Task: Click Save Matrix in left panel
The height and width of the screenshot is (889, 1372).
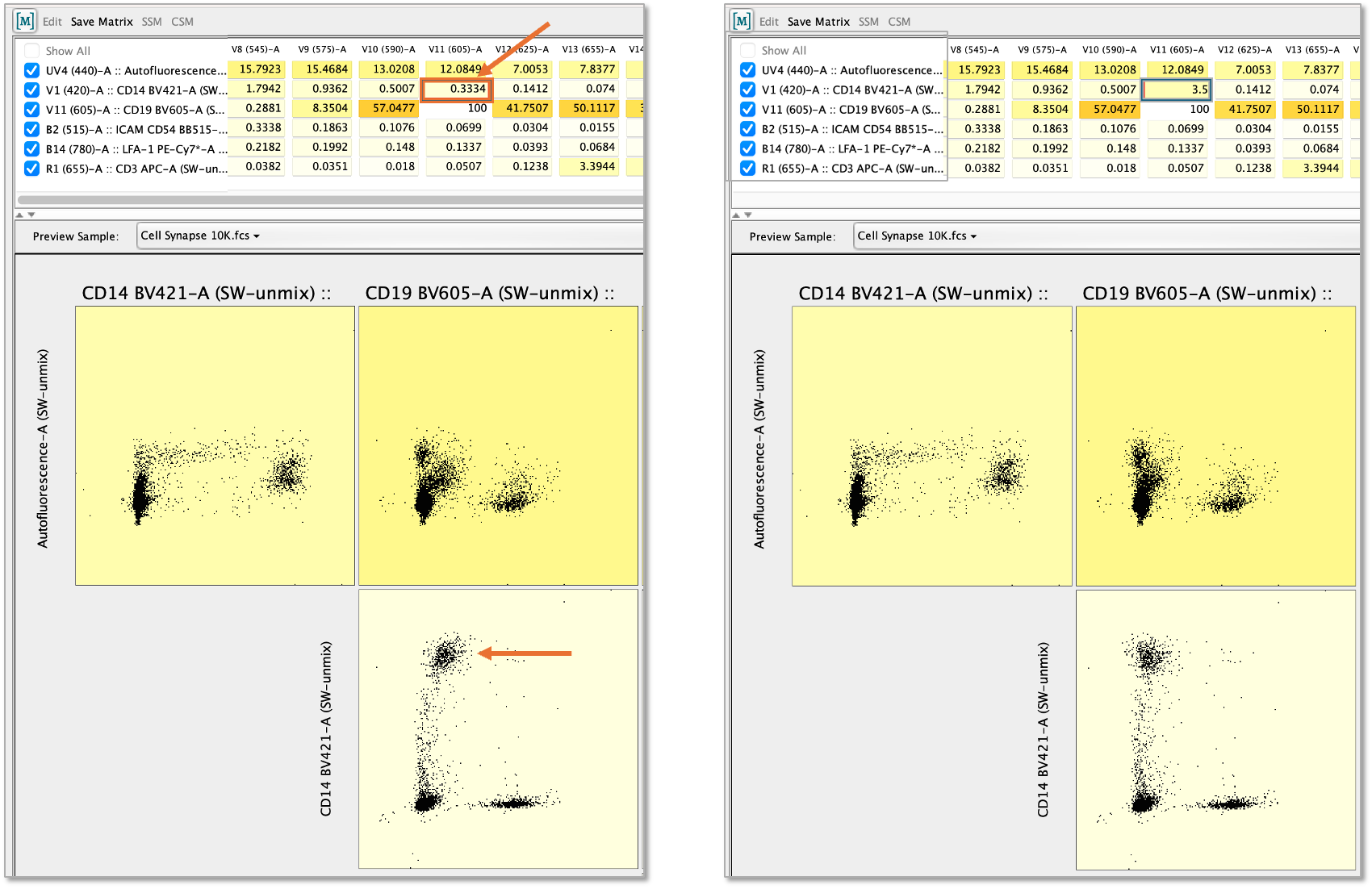Action: coord(102,22)
